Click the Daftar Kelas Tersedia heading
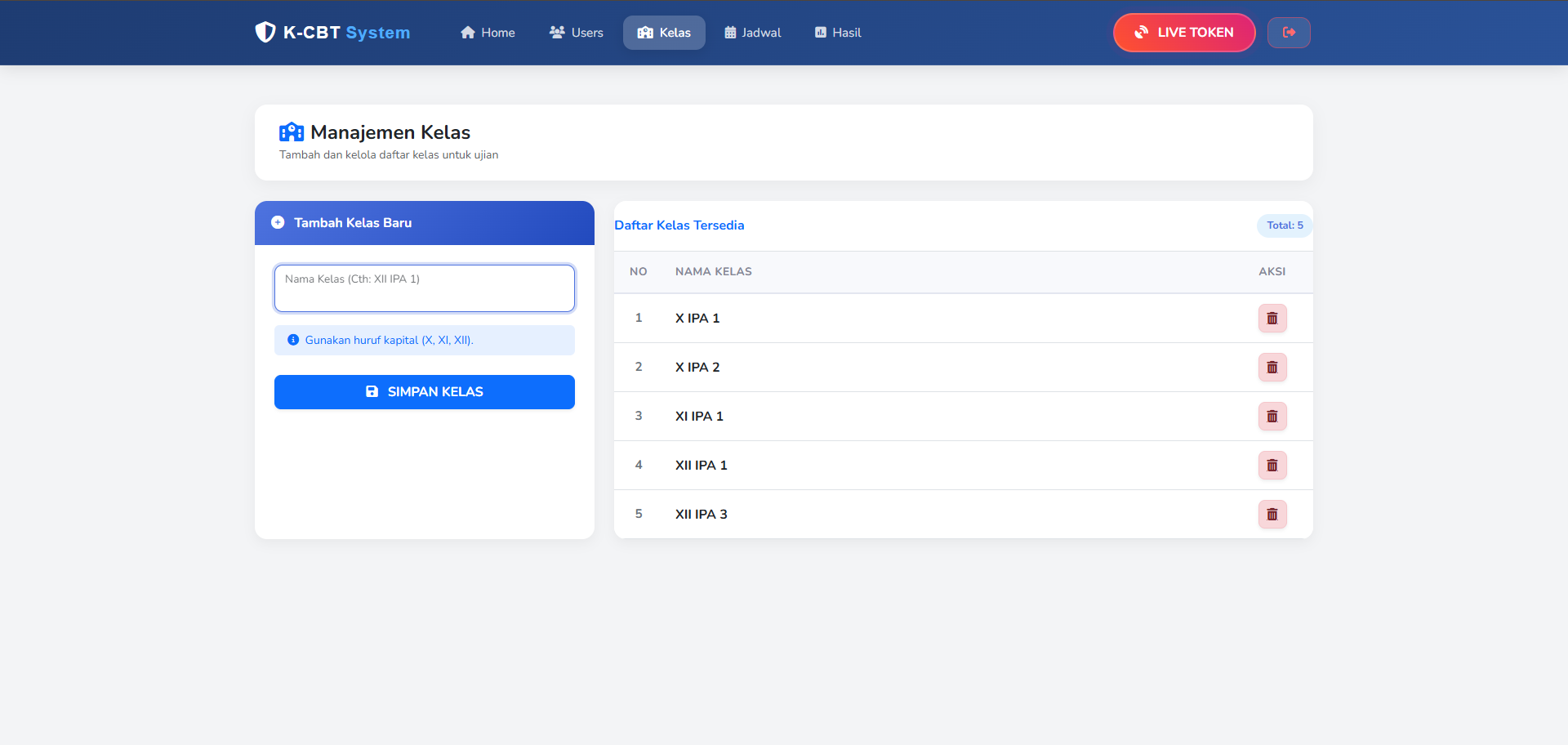The height and width of the screenshot is (745, 1568). click(x=679, y=225)
